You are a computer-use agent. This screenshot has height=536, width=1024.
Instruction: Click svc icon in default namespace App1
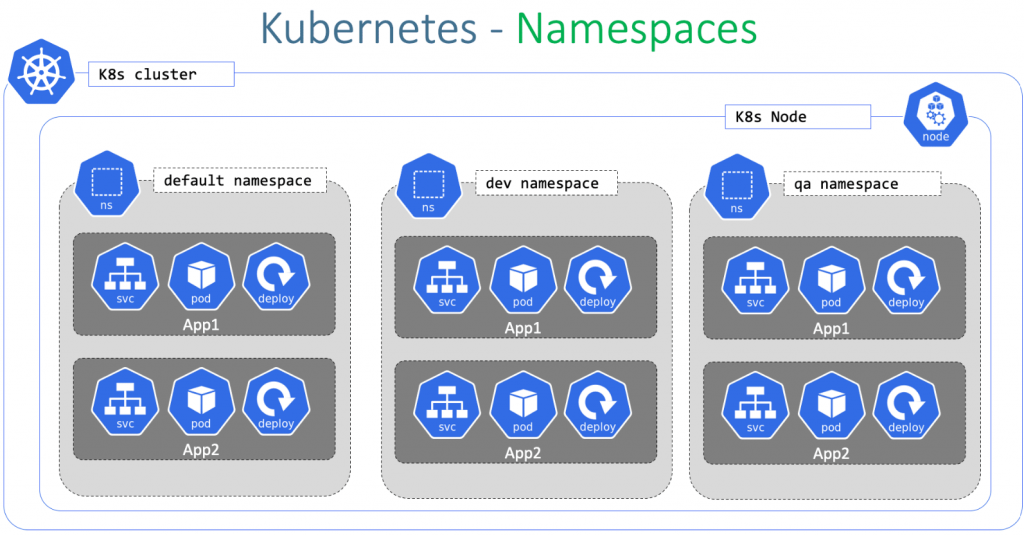click(125, 277)
